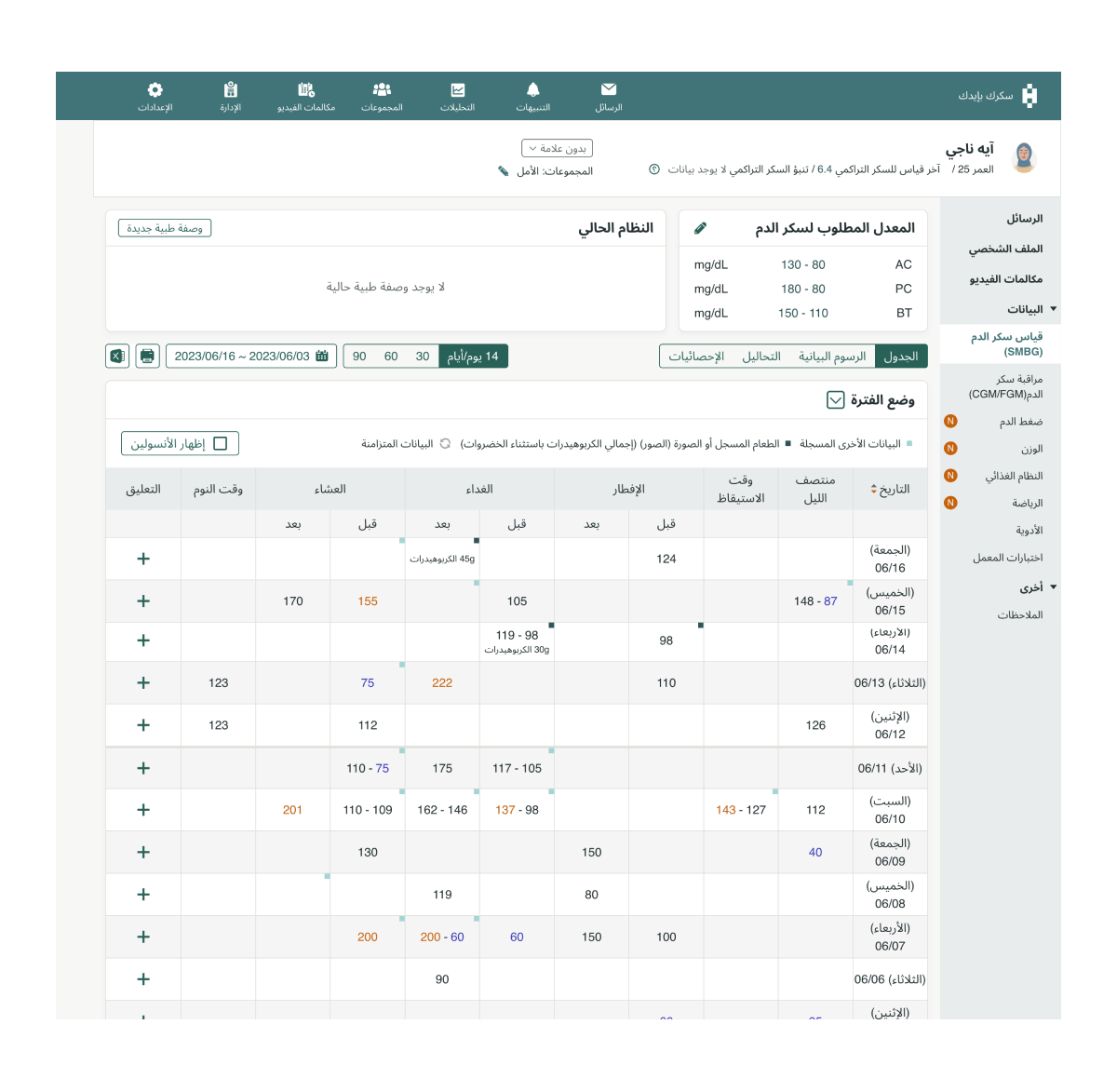Image resolution: width=1117 pixels, height=1092 pixels.
Task: Open the date range picker field
Action: [x=250, y=357]
